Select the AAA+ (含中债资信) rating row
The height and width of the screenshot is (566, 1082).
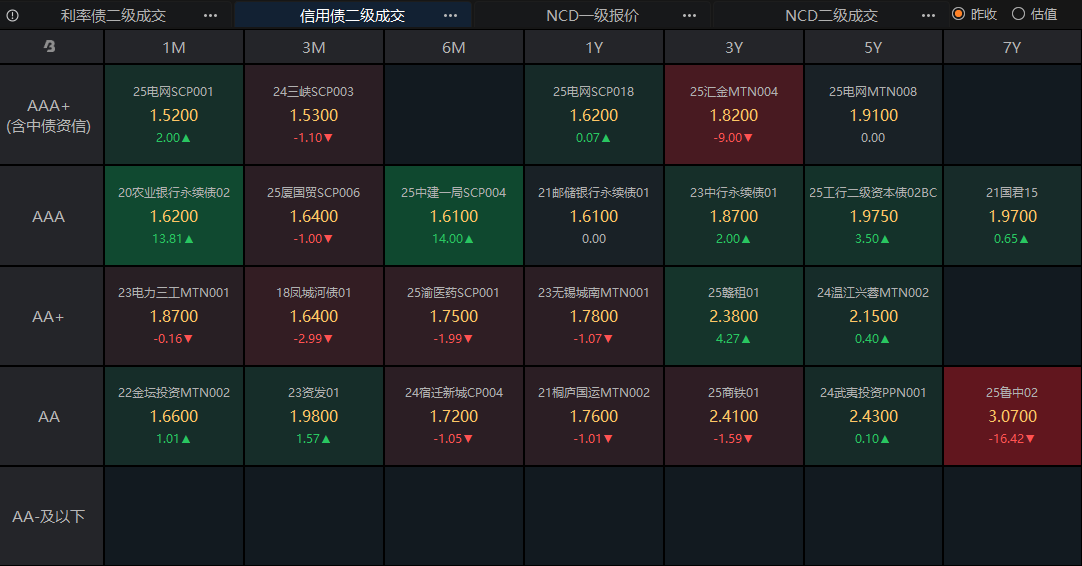pyautogui.click(x=50, y=115)
